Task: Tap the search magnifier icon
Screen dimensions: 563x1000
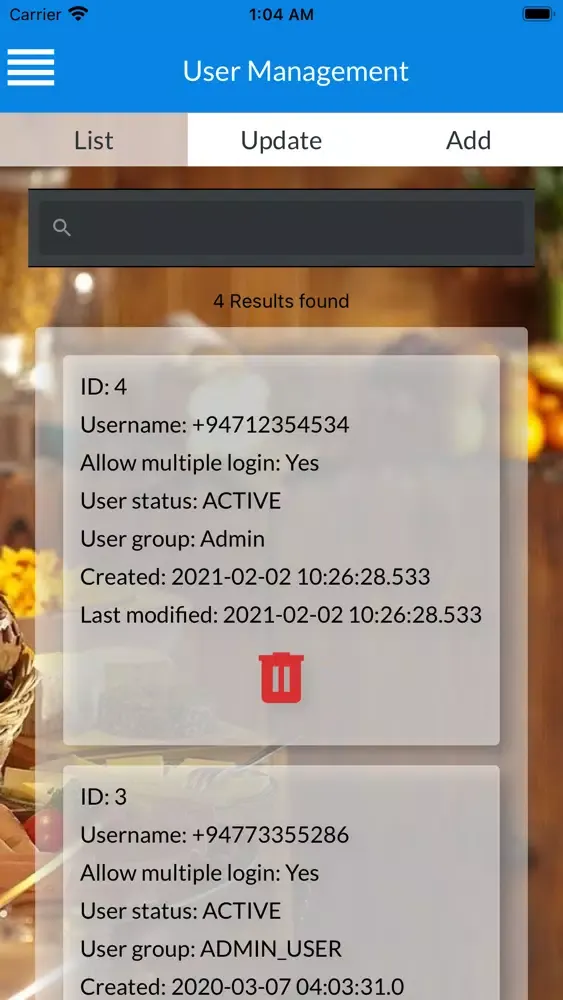Action: [x=62, y=228]
